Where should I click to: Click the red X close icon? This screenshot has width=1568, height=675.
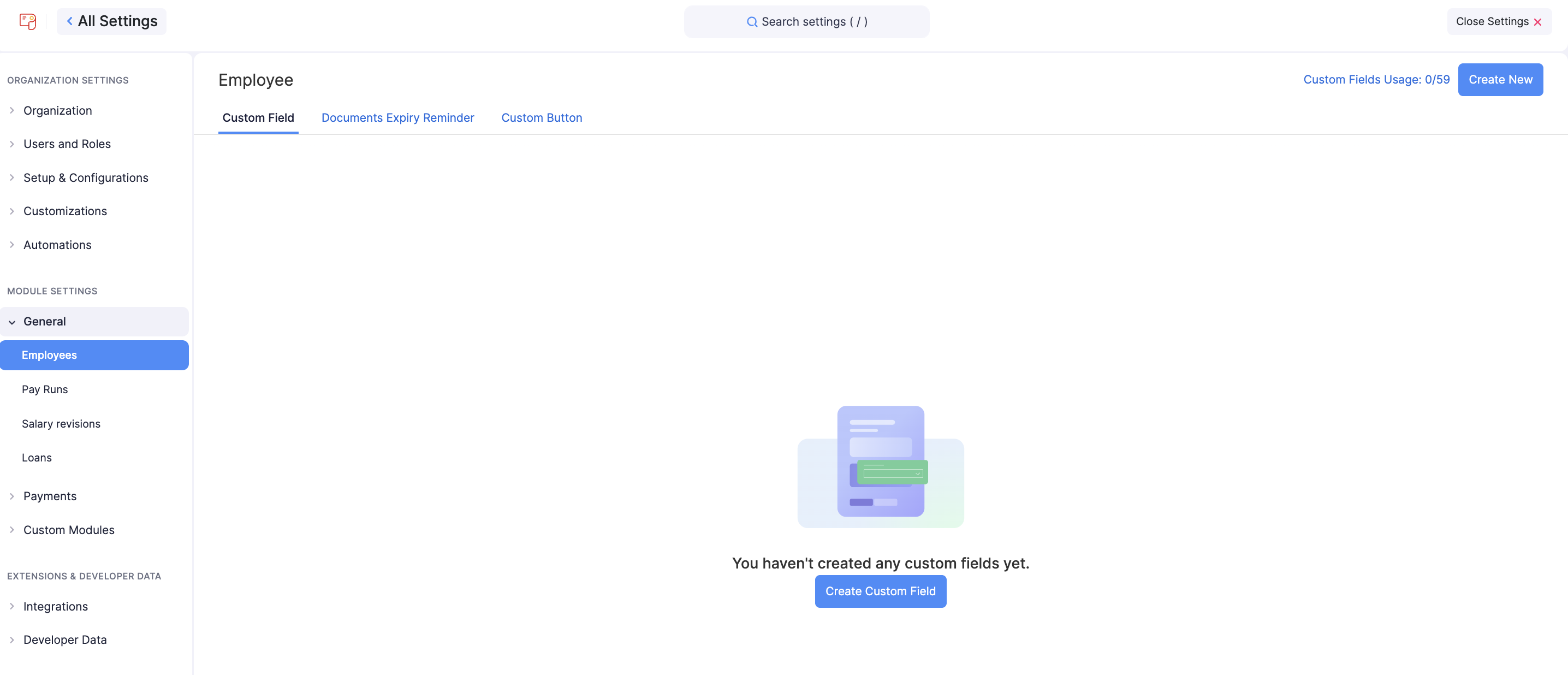tap(1537, 22)
